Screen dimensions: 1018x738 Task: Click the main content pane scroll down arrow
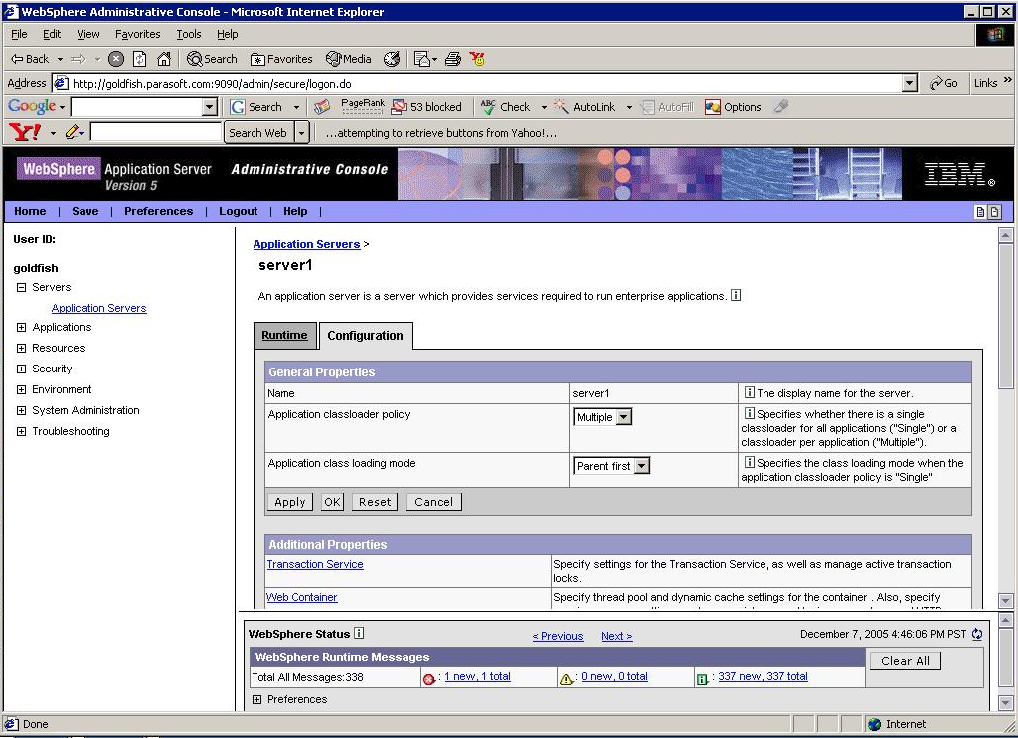1006,600
